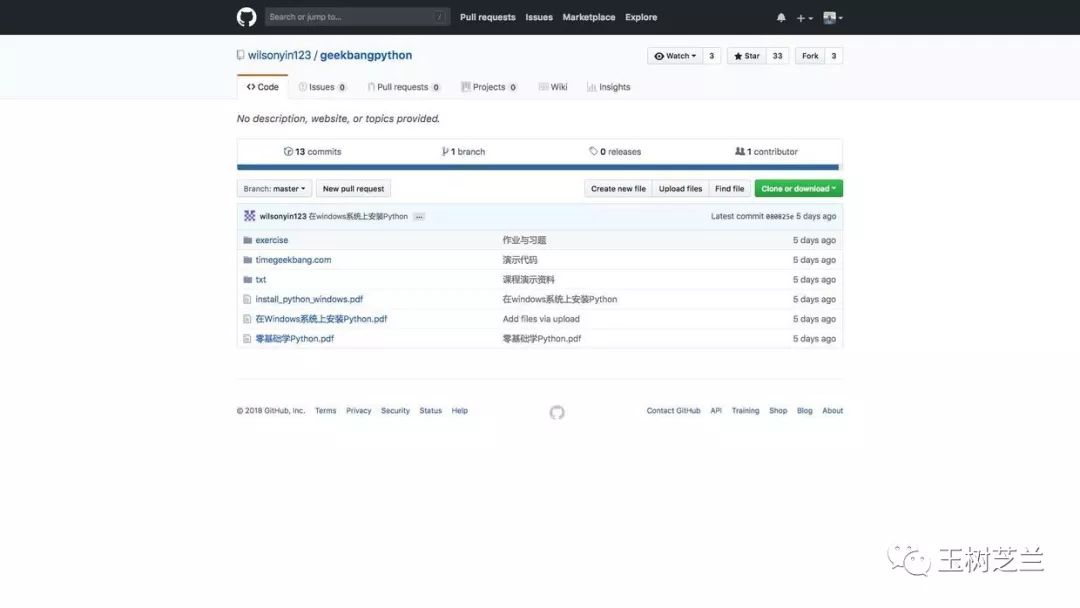Open Training footer link
Screen dimensions: 1080x608
[745, 410]
